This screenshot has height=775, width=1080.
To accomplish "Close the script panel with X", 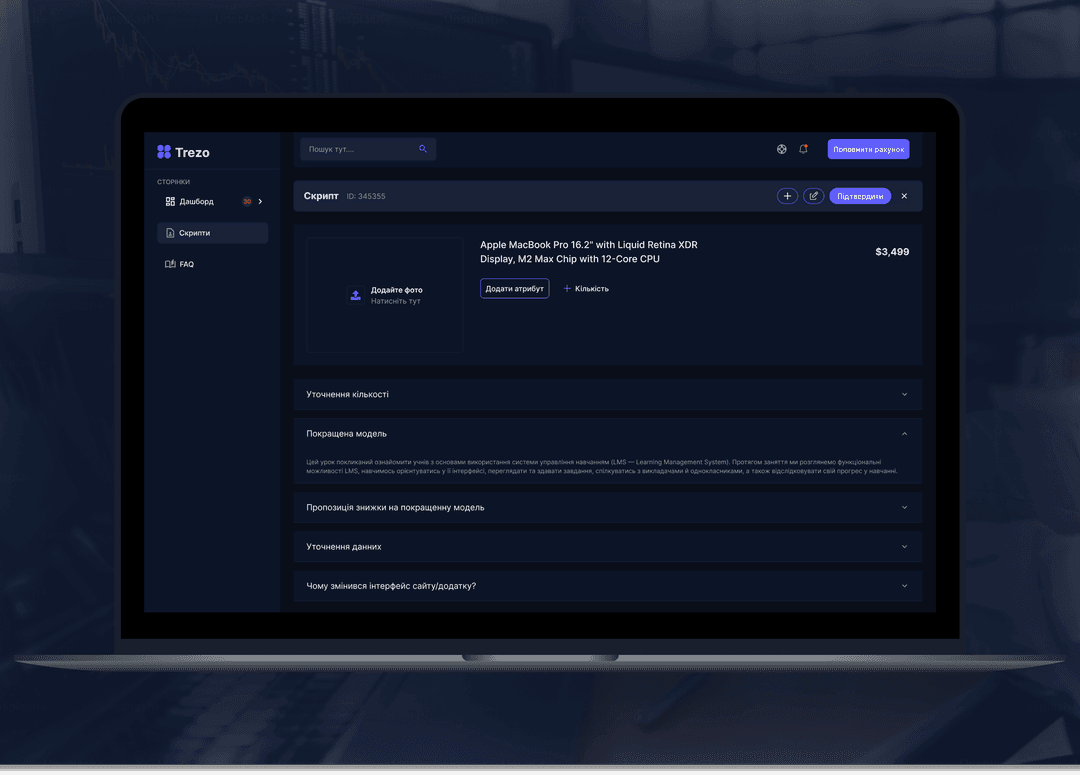I will click(x=904, y=196).
